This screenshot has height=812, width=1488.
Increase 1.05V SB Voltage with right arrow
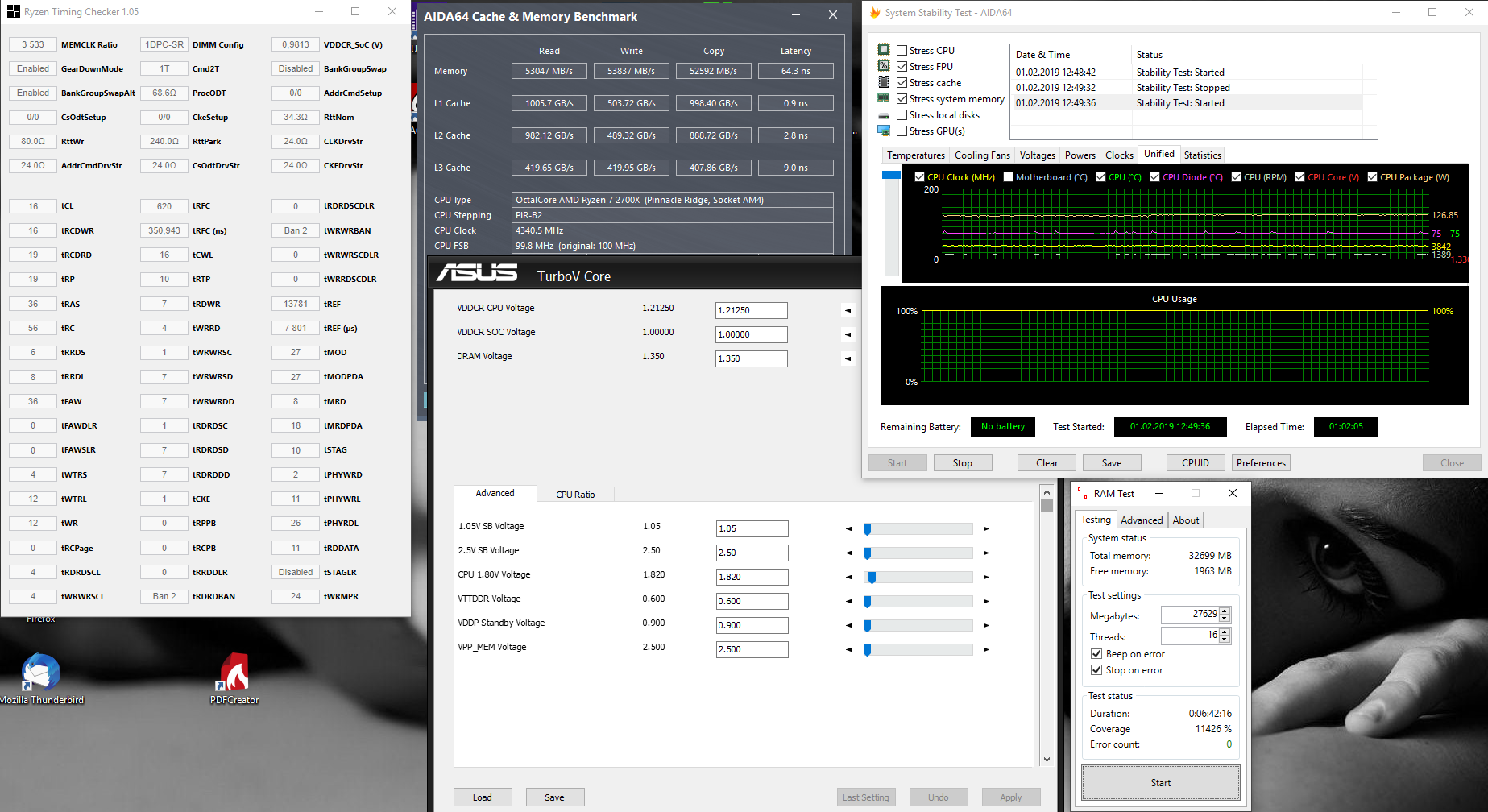click(x=986, y=529)
